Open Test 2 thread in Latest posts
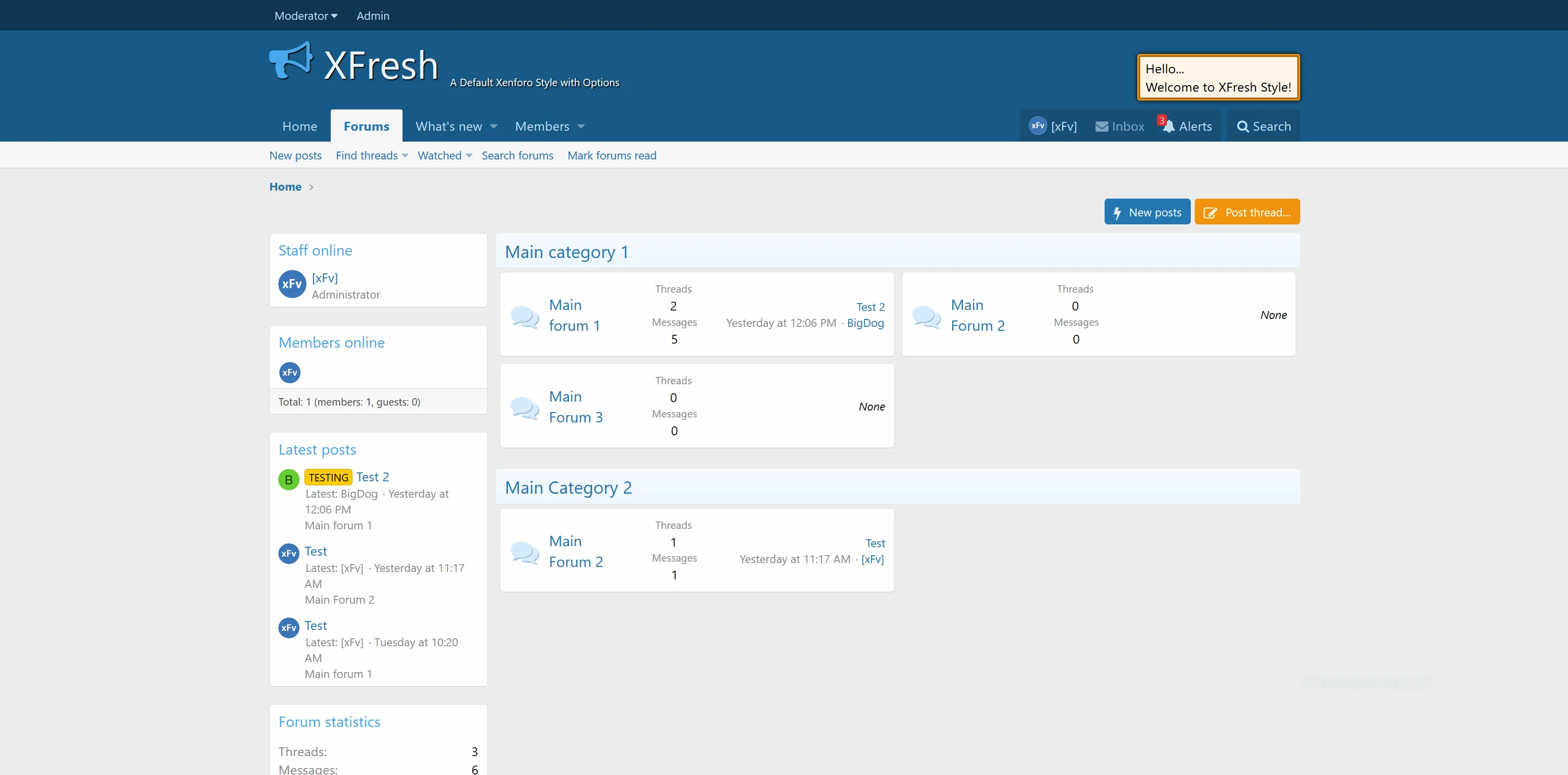1568x775 pixels. point(372,477)
